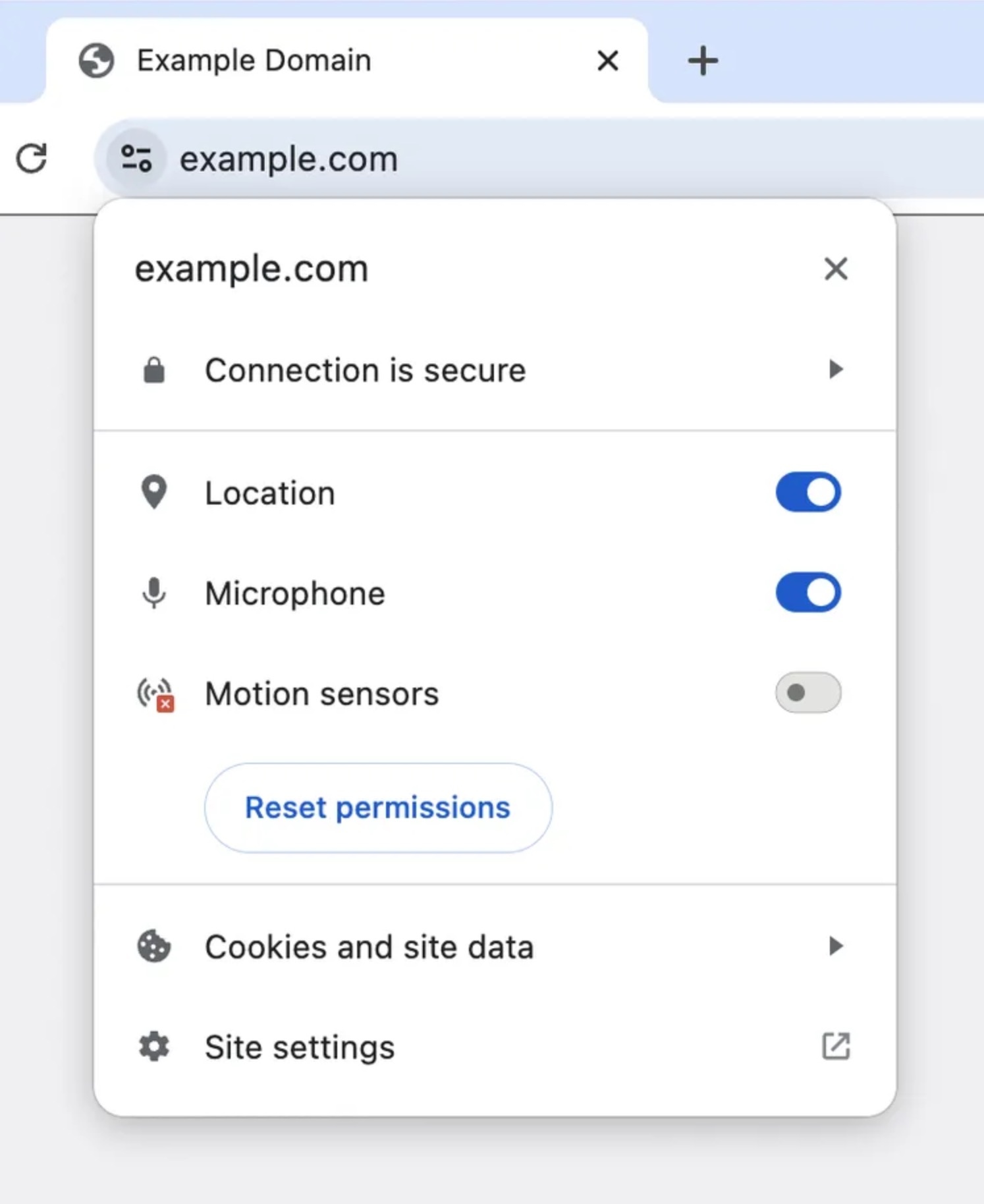Close the site info popup
The width and height of the screenshot is (984, 1204).
(836, 269)
